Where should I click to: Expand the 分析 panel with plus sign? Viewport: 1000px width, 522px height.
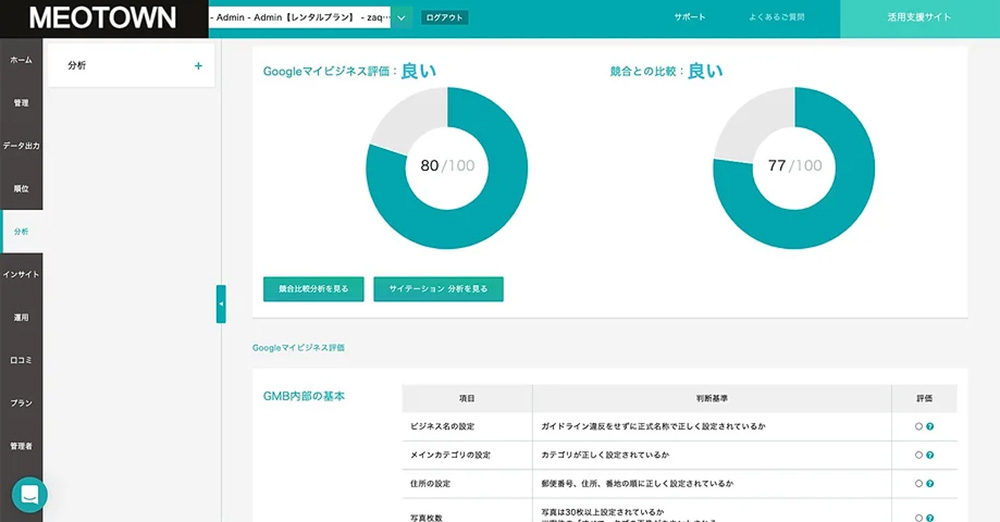198,66
